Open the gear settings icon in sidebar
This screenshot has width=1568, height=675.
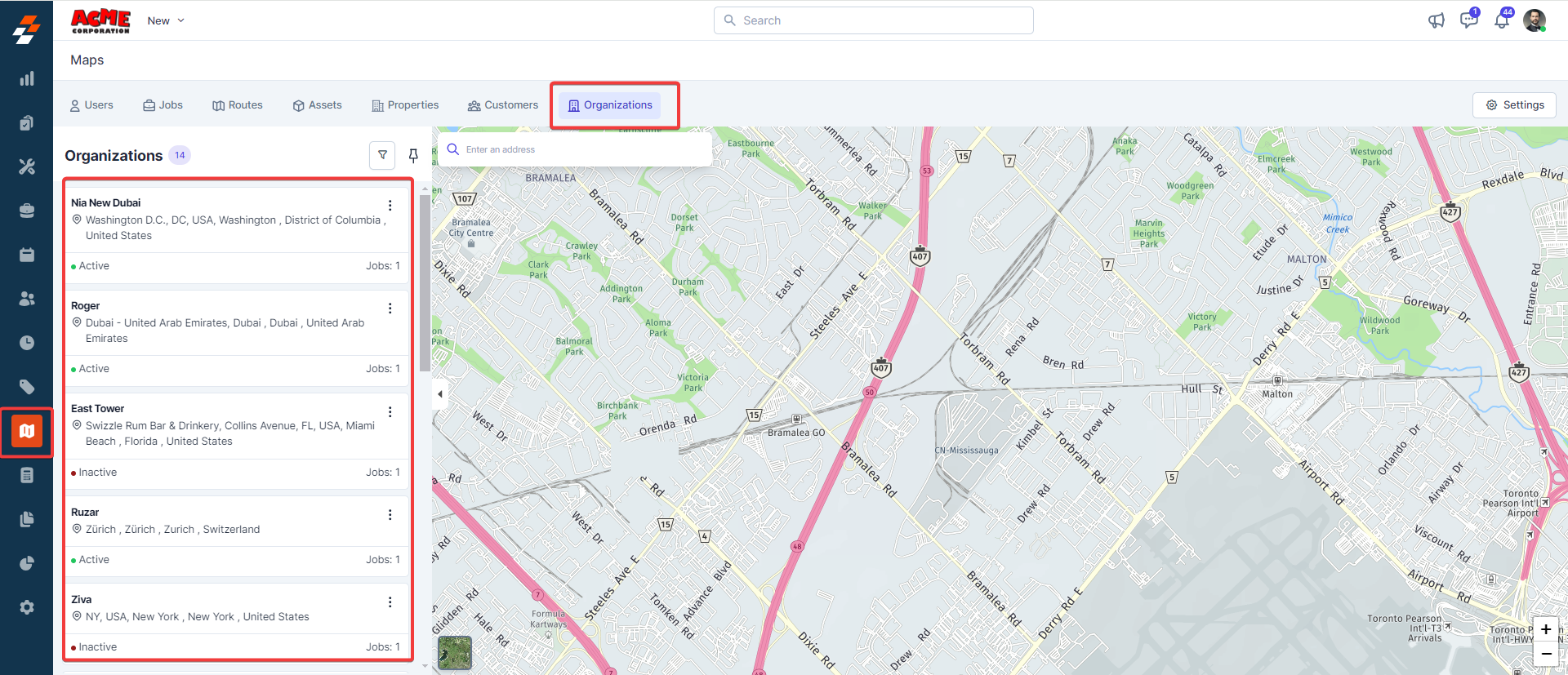[27, 607]
